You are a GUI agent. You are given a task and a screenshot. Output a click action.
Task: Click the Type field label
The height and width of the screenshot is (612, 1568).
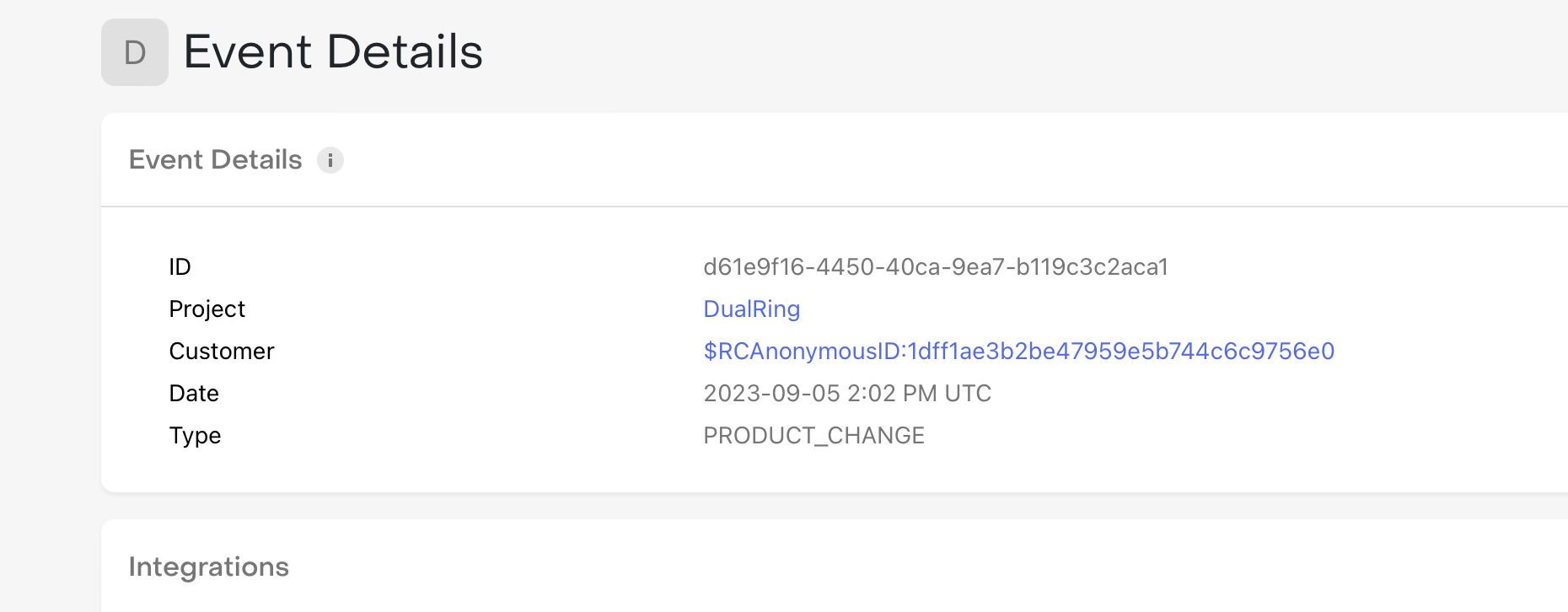[195, 435]
